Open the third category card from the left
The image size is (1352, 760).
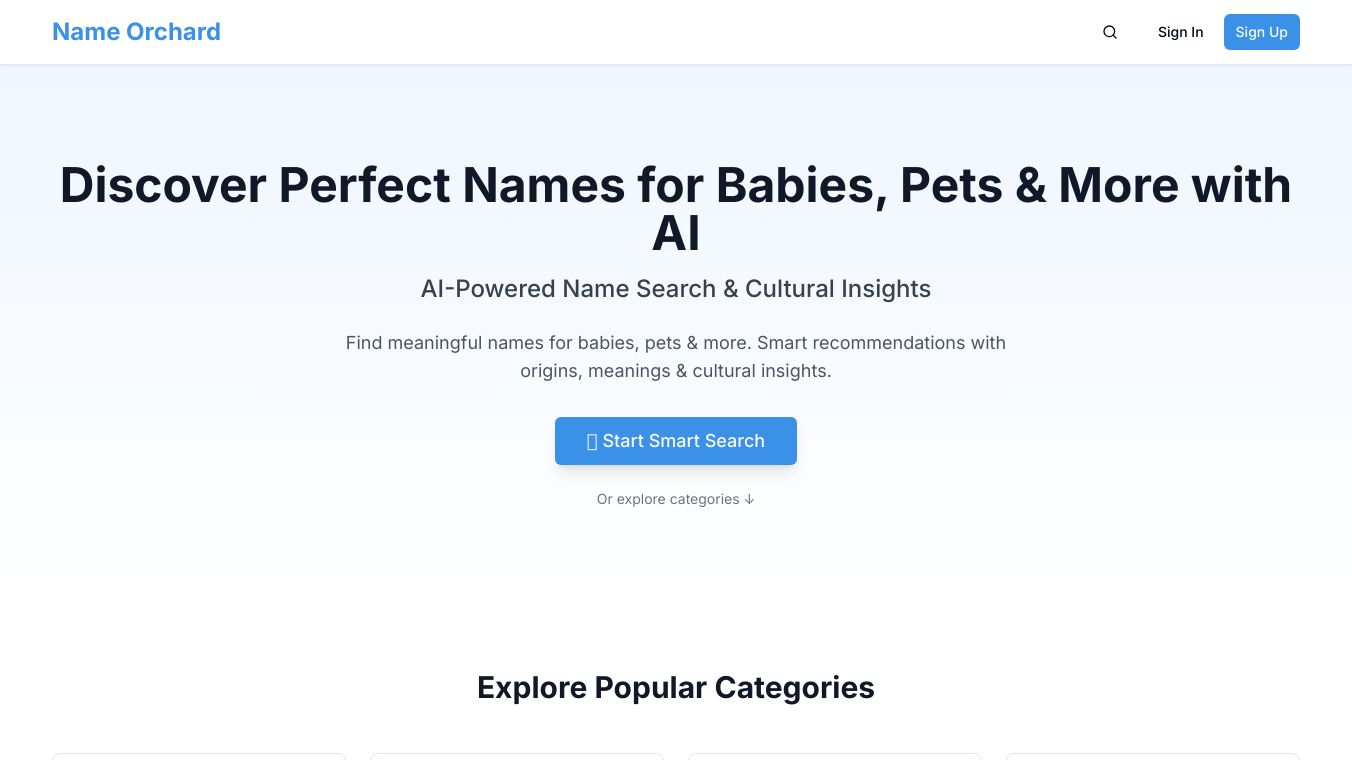(x=835, y=756)
